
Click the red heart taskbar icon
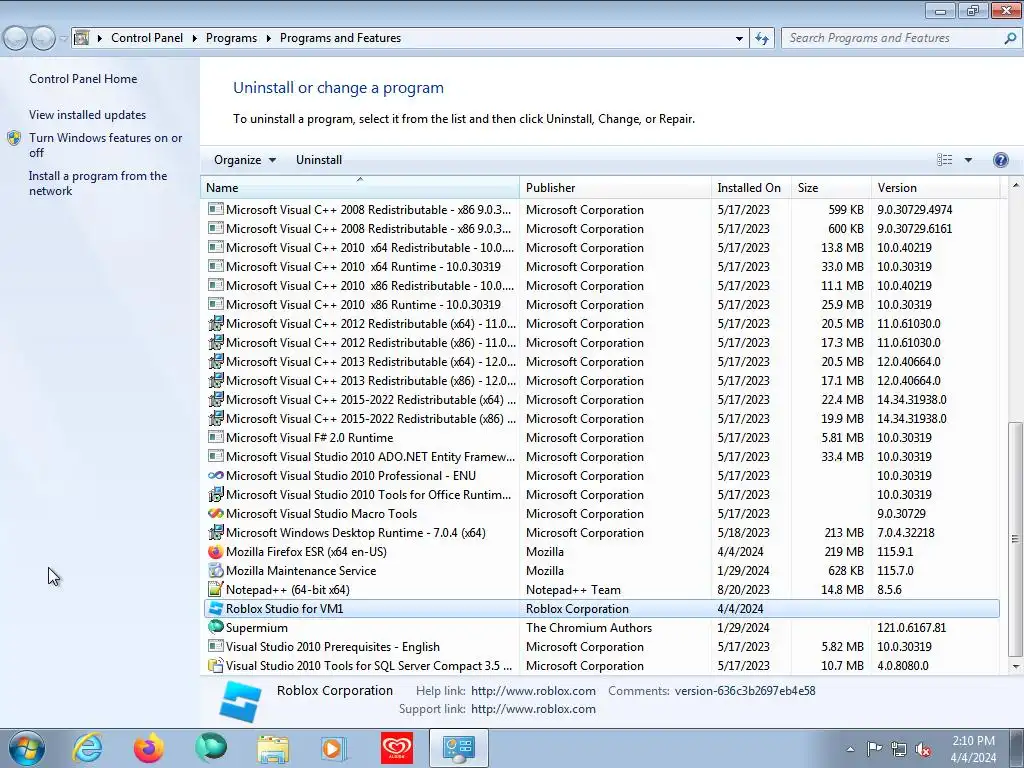[397, 748]
